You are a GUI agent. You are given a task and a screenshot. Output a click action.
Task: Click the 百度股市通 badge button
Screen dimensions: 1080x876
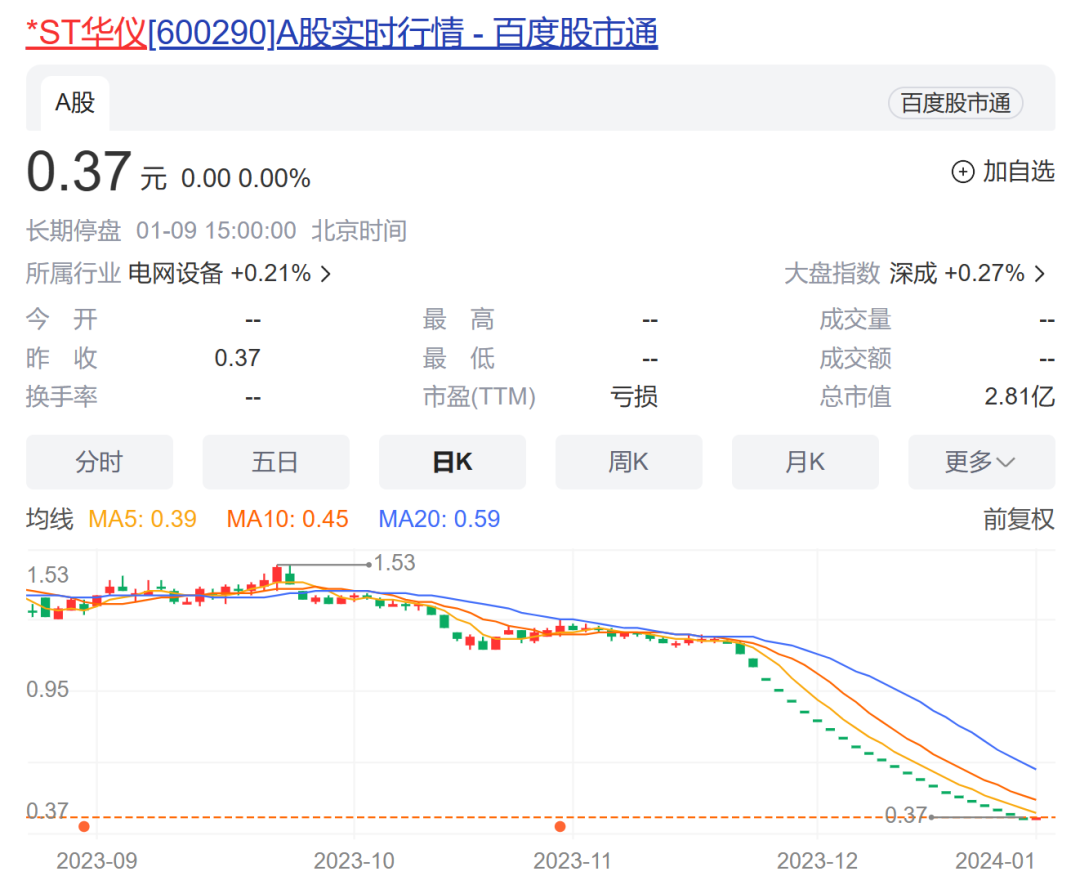[955, 103]
